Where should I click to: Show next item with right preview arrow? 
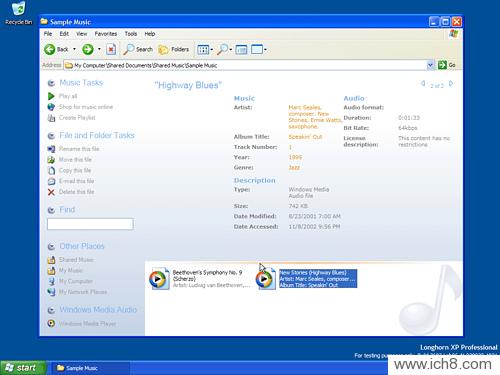tap(451, 83)
